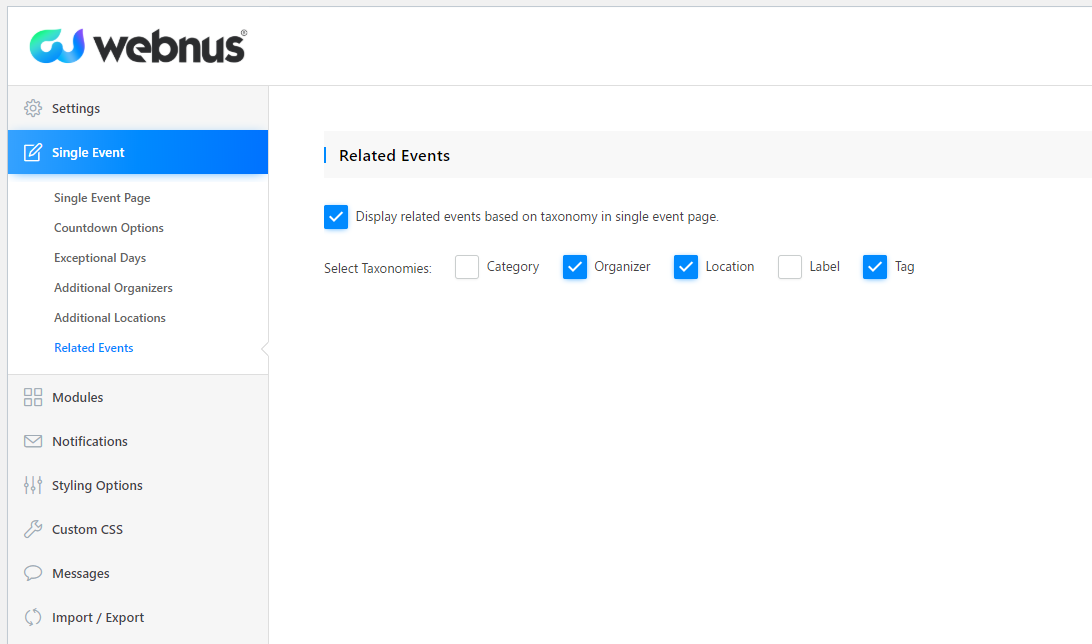Screen dimensions: 1092x644
Task: Click 'Display related events based on taxonomy' text
Action: (537, 217)
